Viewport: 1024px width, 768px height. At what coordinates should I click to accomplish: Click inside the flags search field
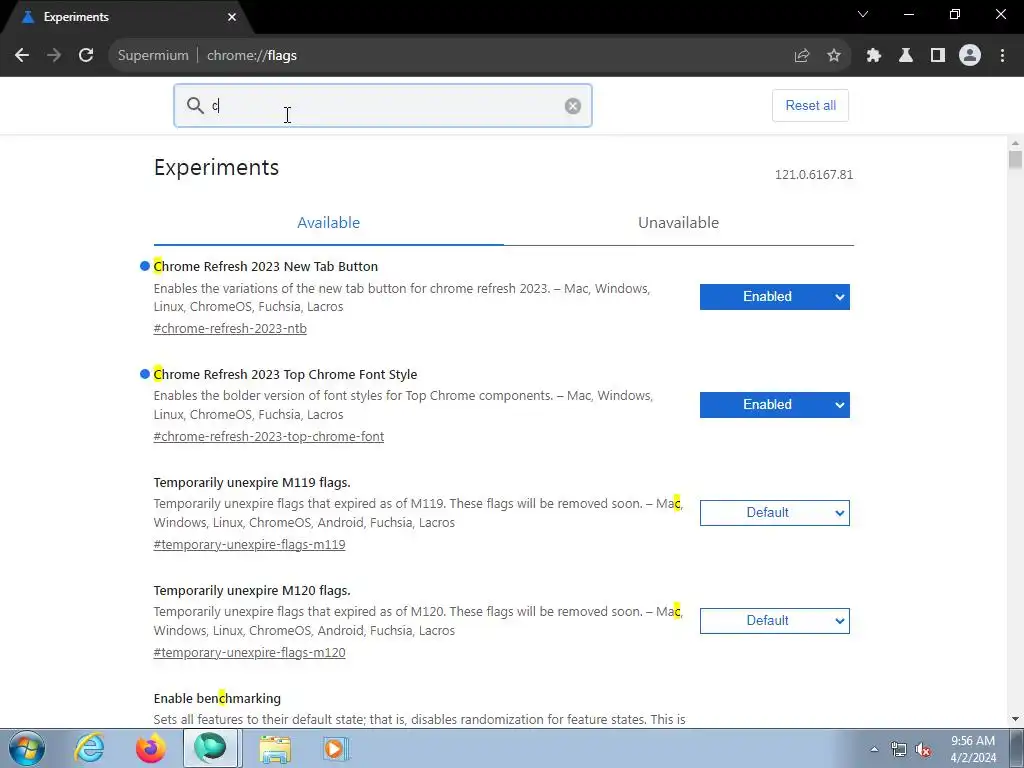383,106
